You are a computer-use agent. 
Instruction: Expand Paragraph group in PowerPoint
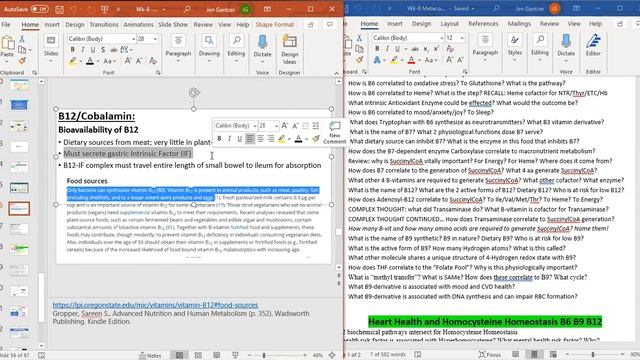pyautogui.click(x=178, y=48)
